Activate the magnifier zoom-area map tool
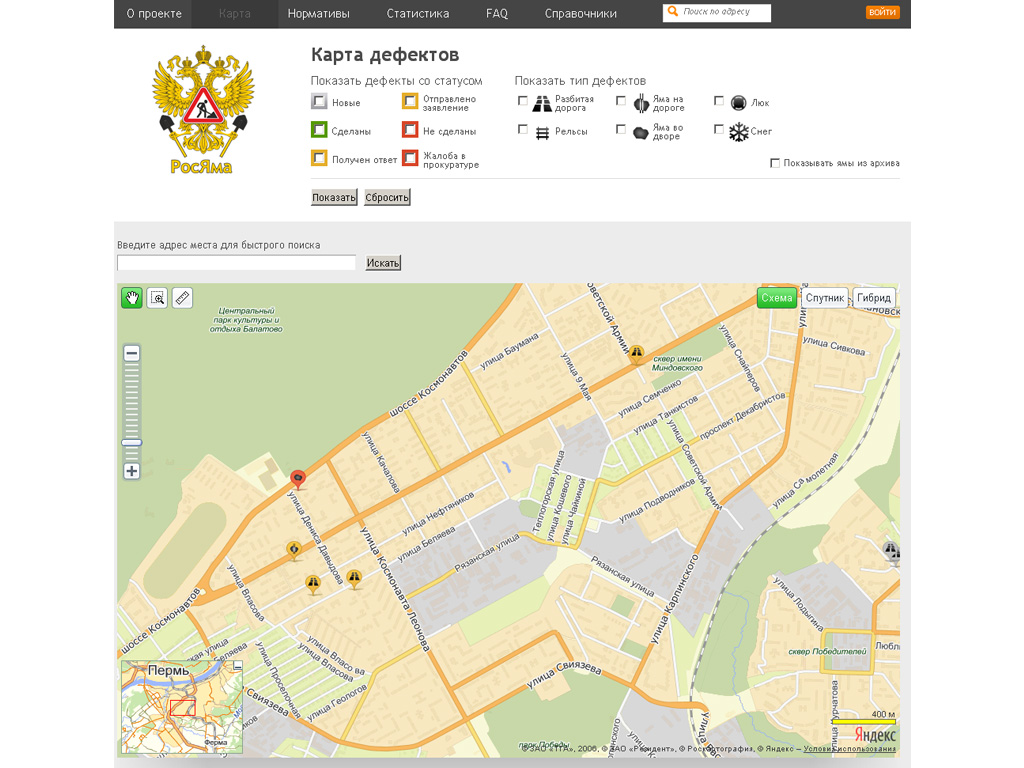The width and height of the screenshot is (1024, 768). [x=157, y=298]
